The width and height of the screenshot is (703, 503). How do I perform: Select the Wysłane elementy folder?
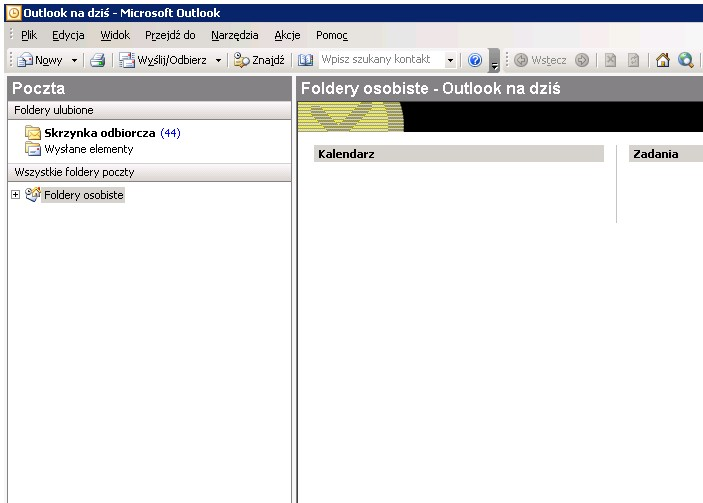click(x=88, y=149)
